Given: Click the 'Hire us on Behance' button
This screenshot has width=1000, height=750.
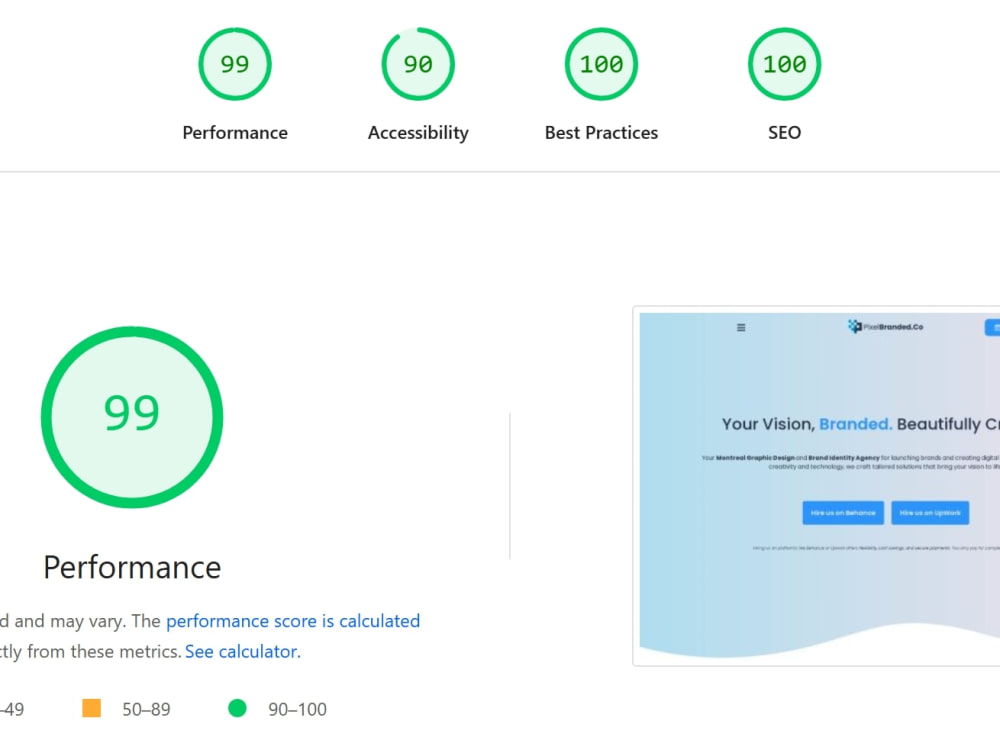Looking at the screenshot, I should tap(842, 513).
